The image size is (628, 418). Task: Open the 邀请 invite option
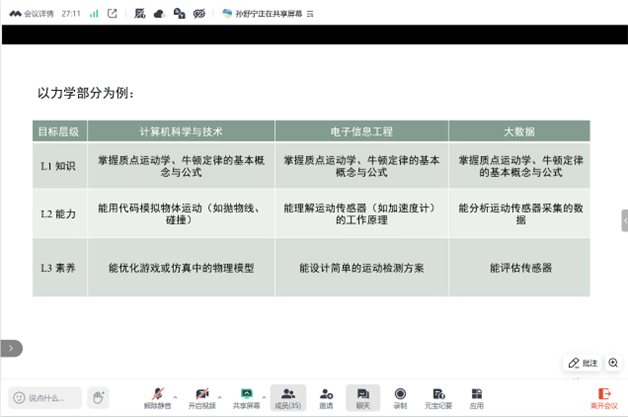326,397
